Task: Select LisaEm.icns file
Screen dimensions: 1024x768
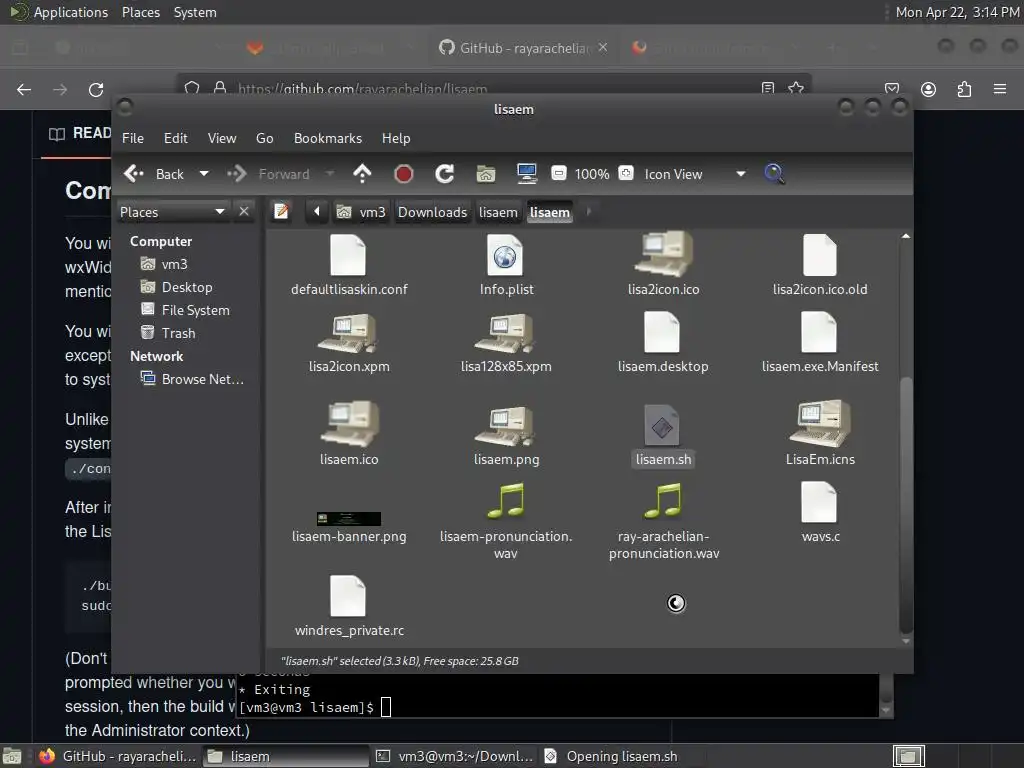Action: (820, 434)
